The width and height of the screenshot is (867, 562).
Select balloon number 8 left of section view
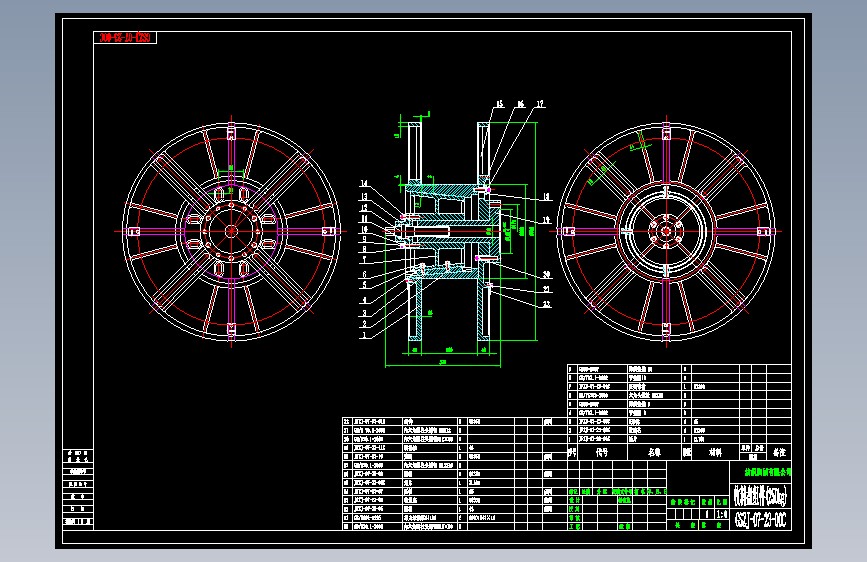(x=364, y=249)
